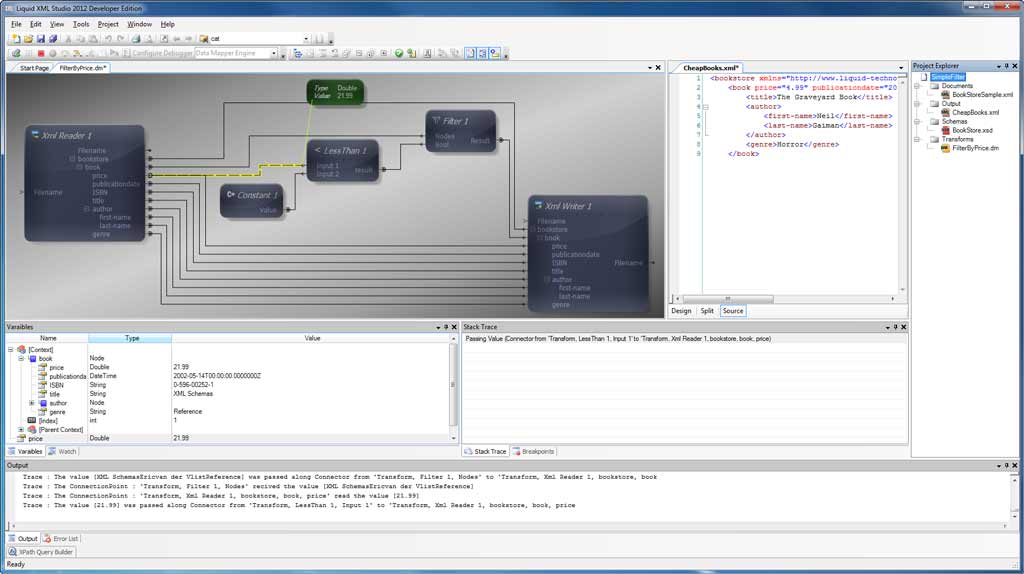
Task: Click the Xml Writer 1 node icon
Action: (x=538, y=205)
